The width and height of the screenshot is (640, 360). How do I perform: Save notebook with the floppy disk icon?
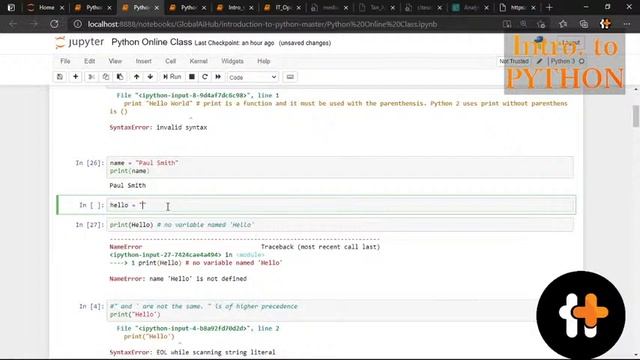coord(60,77)
